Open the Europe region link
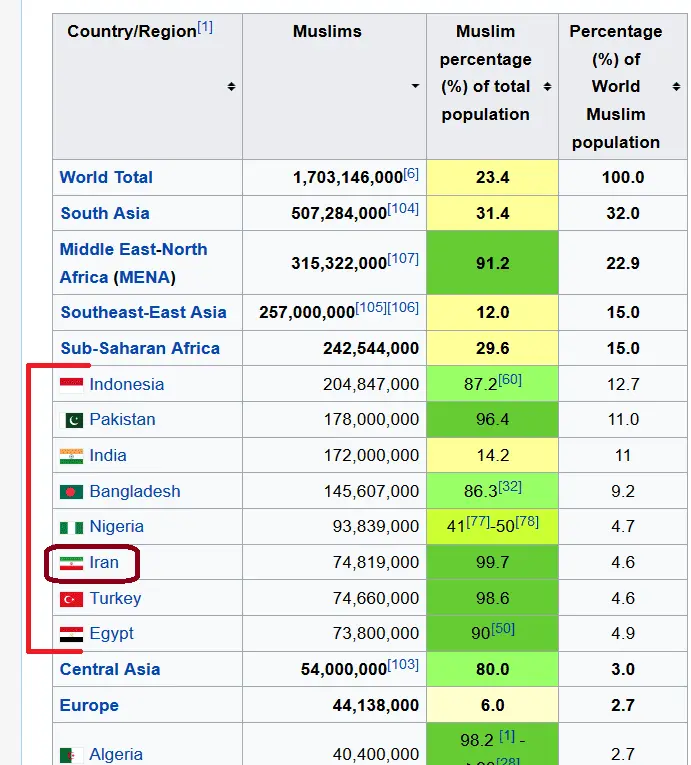The image size is (691, 765). click(89, 705)
